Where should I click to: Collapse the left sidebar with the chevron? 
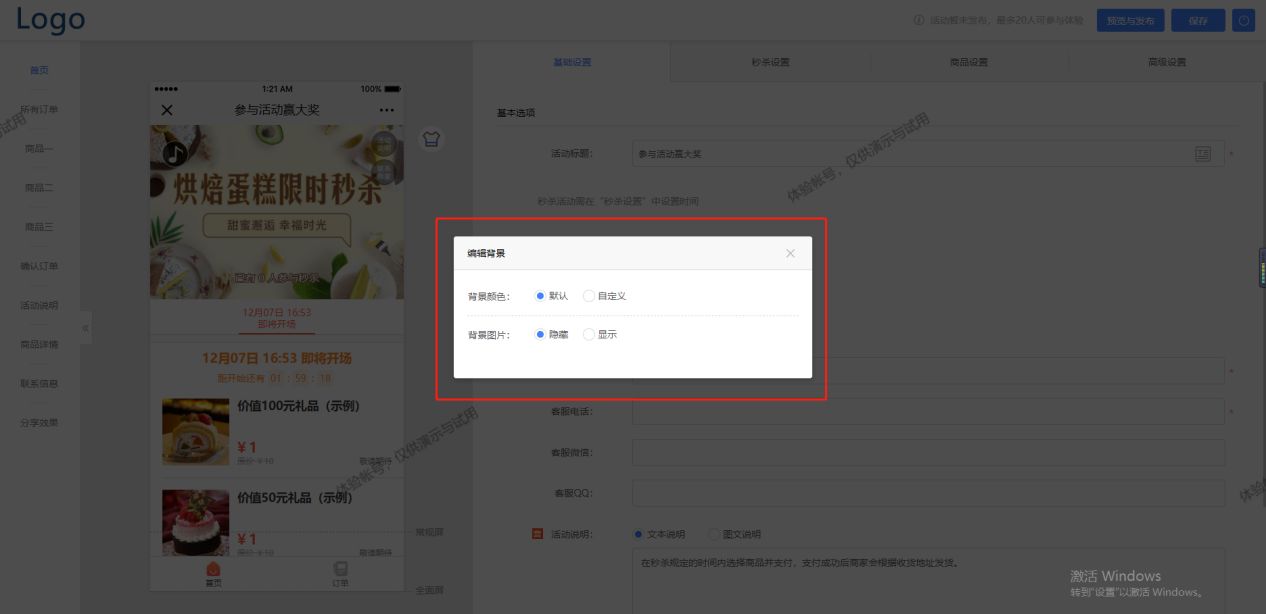click(x=86, y=327)
